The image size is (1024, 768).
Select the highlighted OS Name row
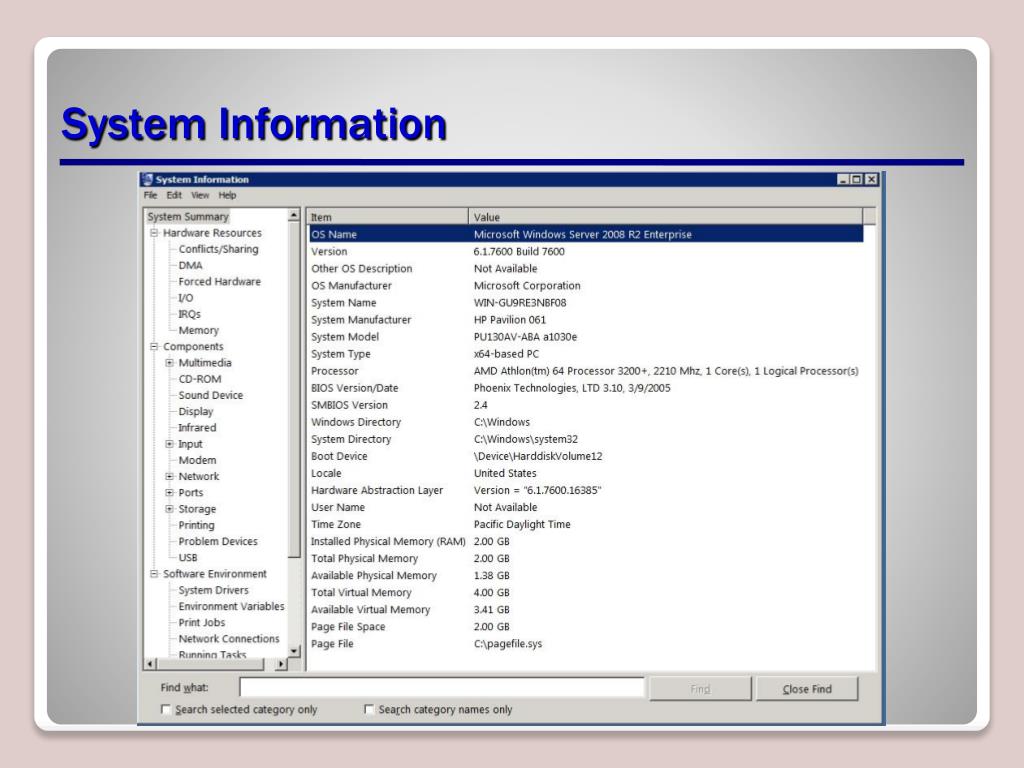586,234
